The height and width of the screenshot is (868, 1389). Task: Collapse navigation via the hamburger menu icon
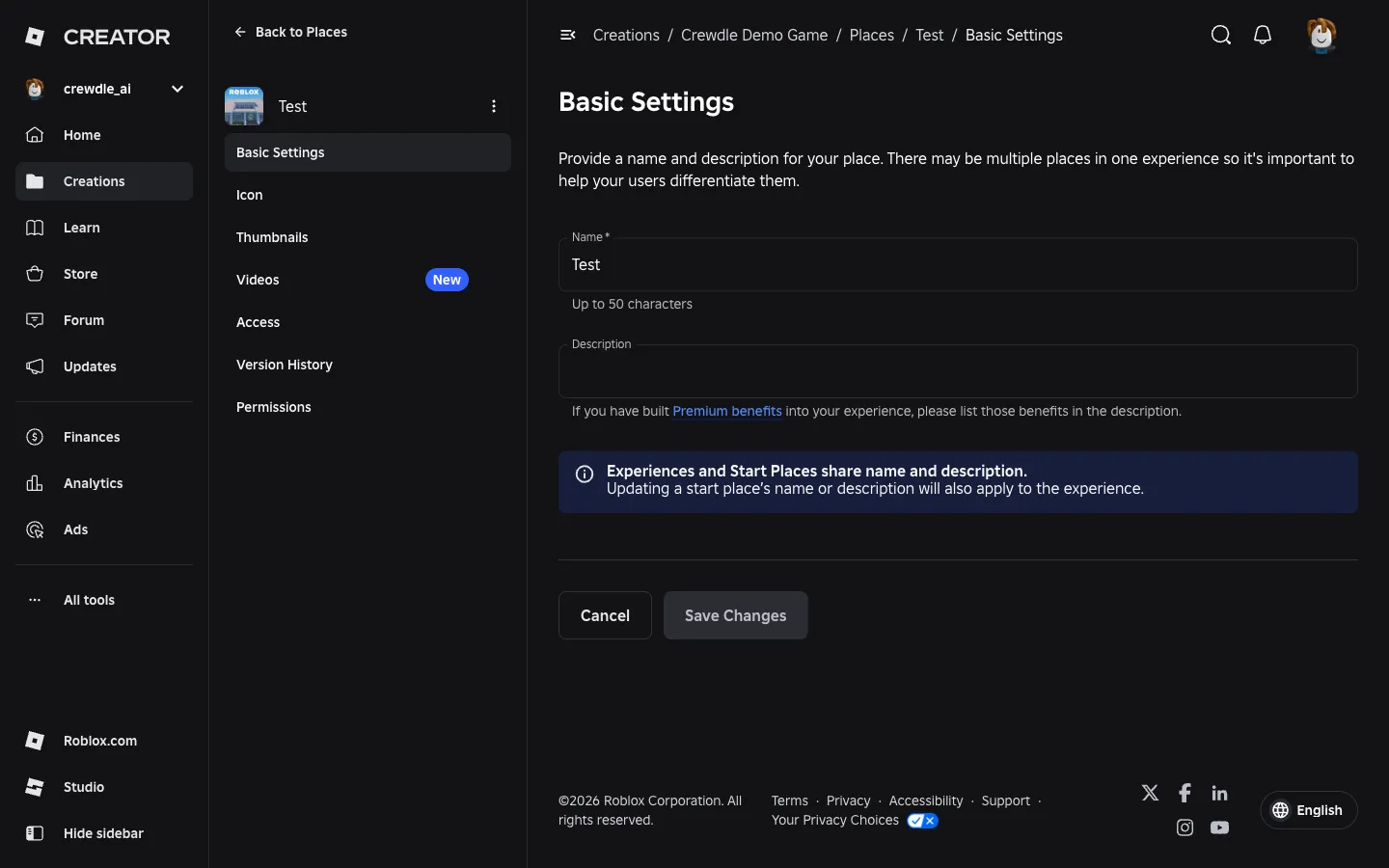point(567,35)
